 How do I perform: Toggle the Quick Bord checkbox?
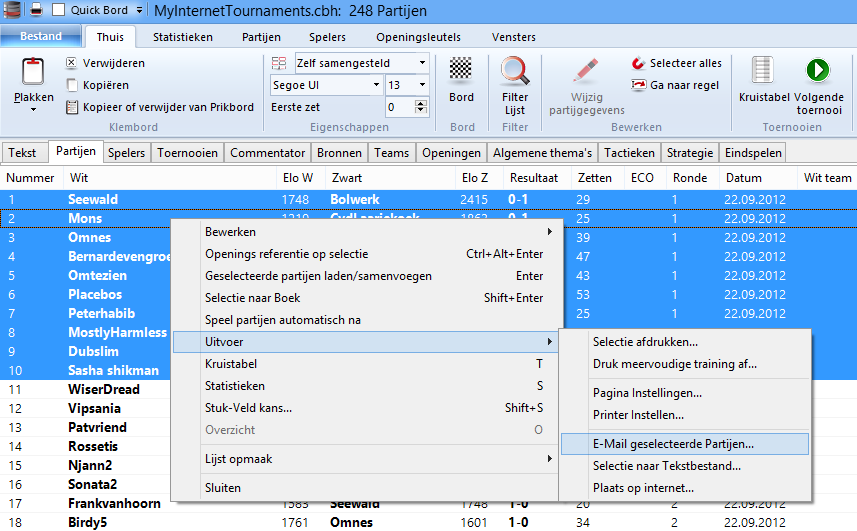pos(58,10)
